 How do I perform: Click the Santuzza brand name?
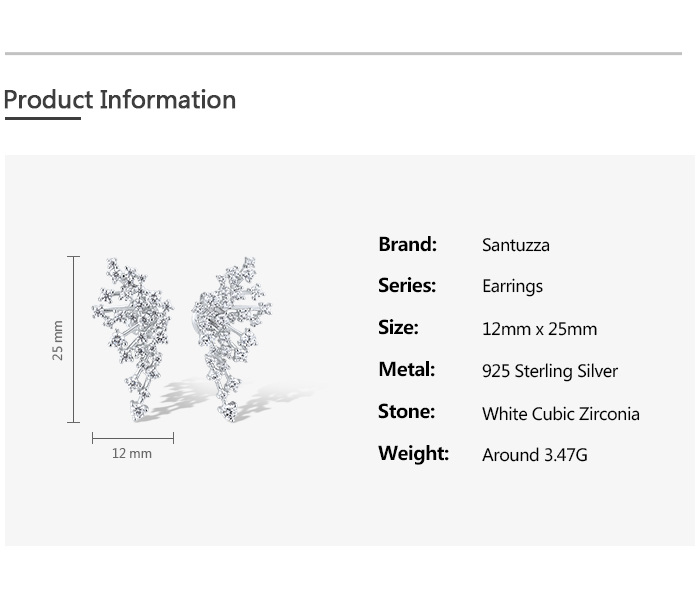516,245
